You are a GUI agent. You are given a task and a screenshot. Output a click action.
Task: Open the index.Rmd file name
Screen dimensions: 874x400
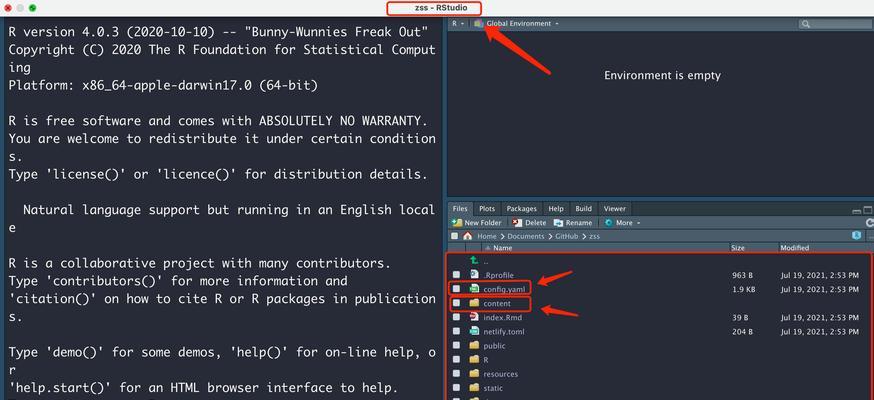[x=503, y=318]
